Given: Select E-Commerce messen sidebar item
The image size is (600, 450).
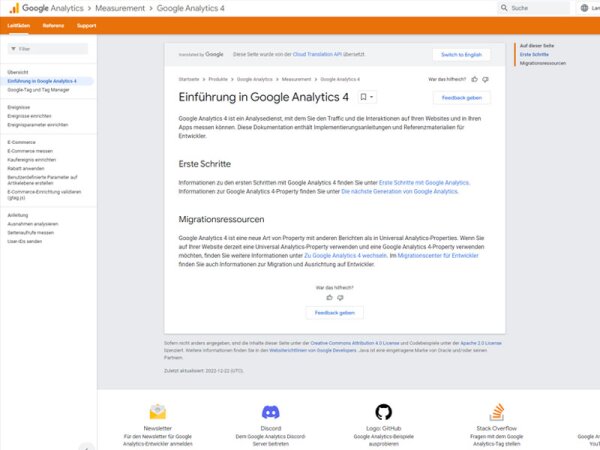Looking at the screenshot, I should (x=30, y=151).
